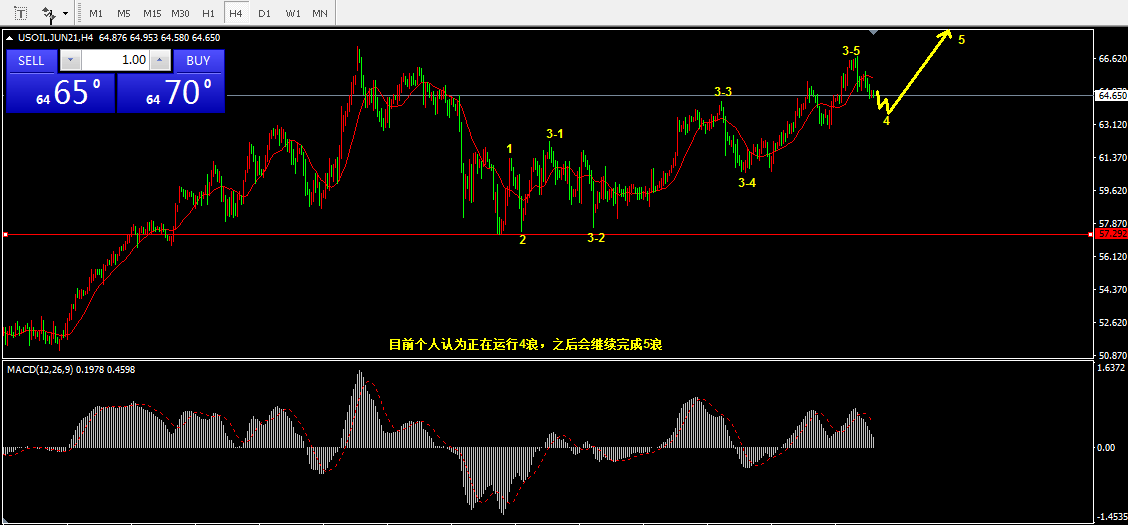Switch chart to M1 timeframe
1128x525 pixels.
(x=96, y=13)
